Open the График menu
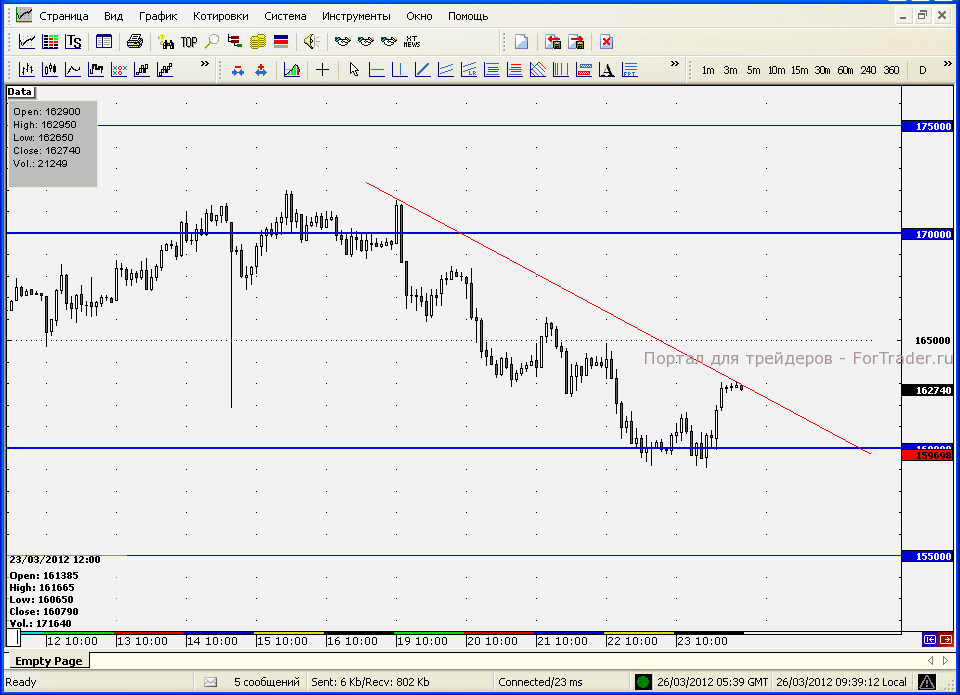This screenshot has width=960, height=695. coord(157,16)
